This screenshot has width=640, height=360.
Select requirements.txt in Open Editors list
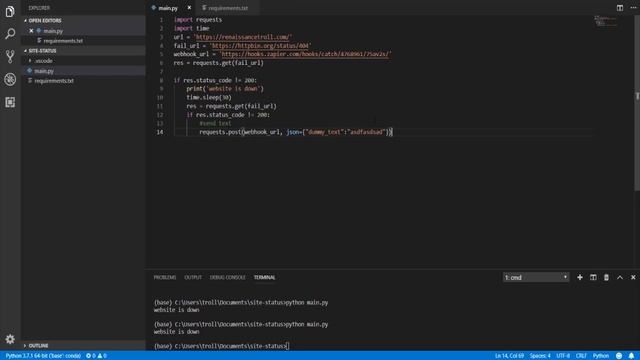63,41
